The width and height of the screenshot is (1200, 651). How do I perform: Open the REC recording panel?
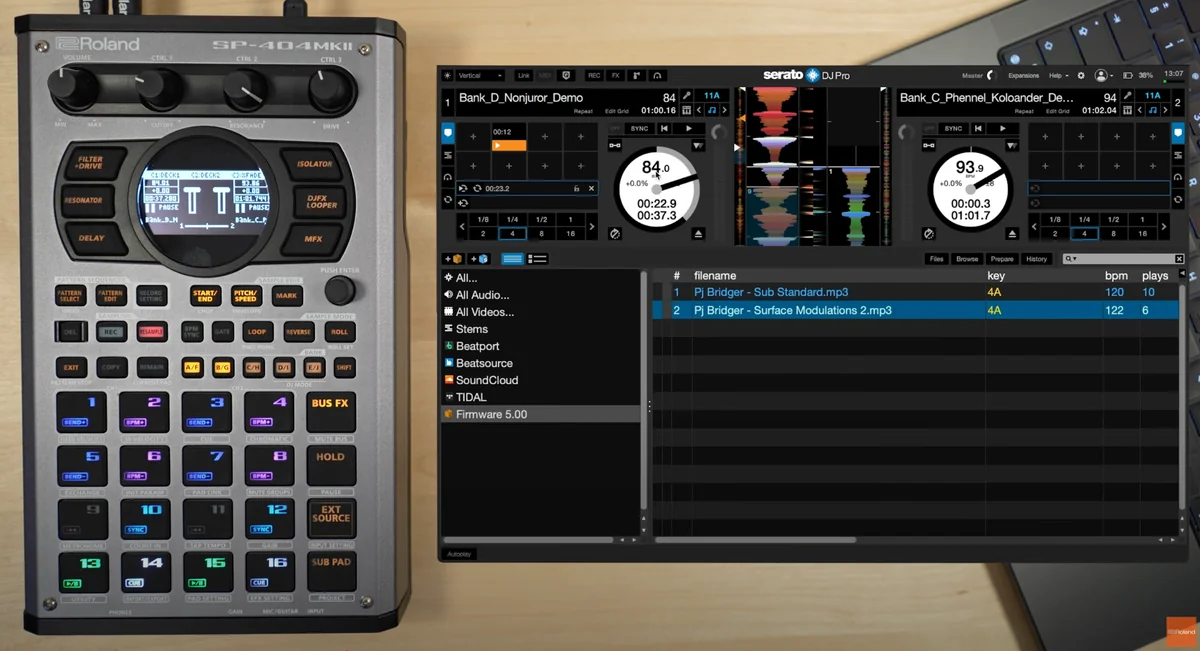595,75
